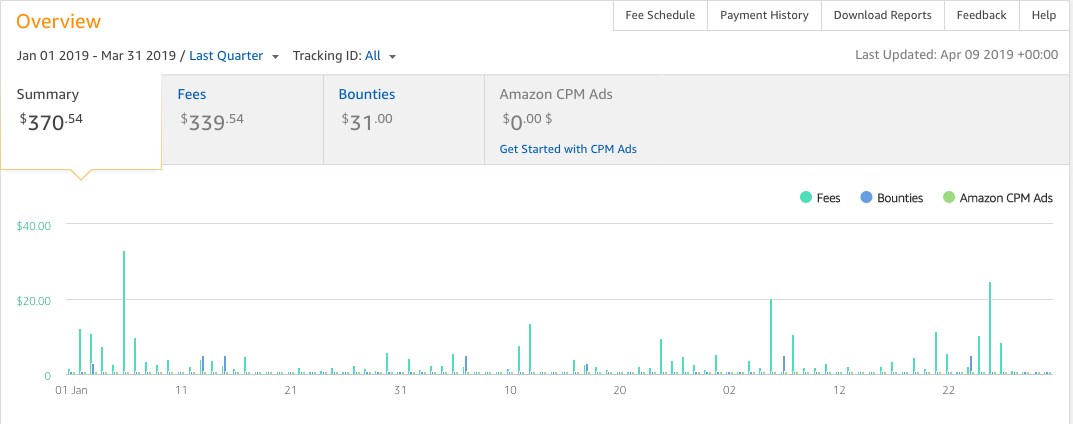Expand the Last Quarter date range dropdown
This screenshot has height=424, width=1073.
point(234,56)
